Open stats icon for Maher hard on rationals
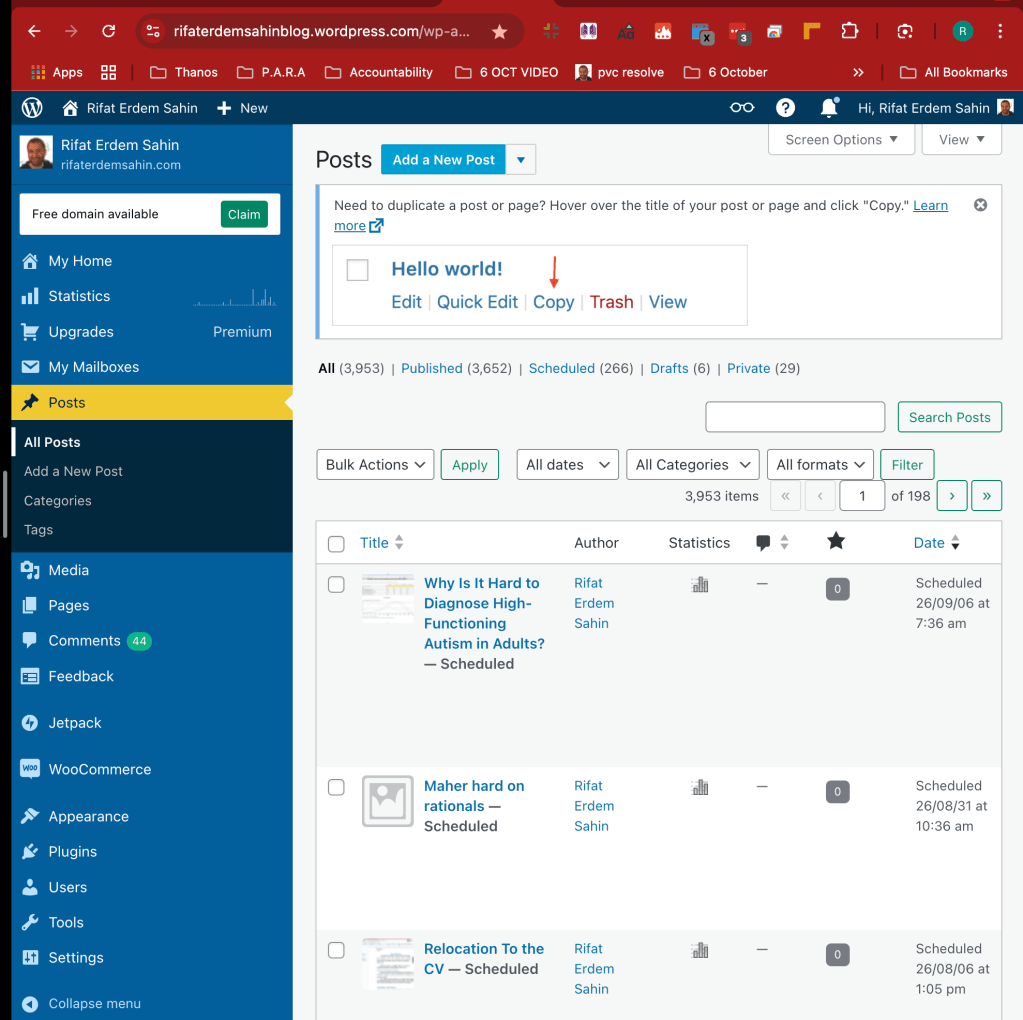 click(700, 788)
